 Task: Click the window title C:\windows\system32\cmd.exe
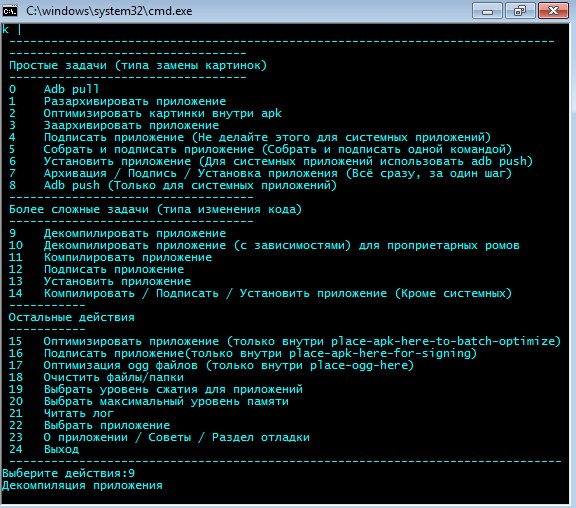point(109,11)
